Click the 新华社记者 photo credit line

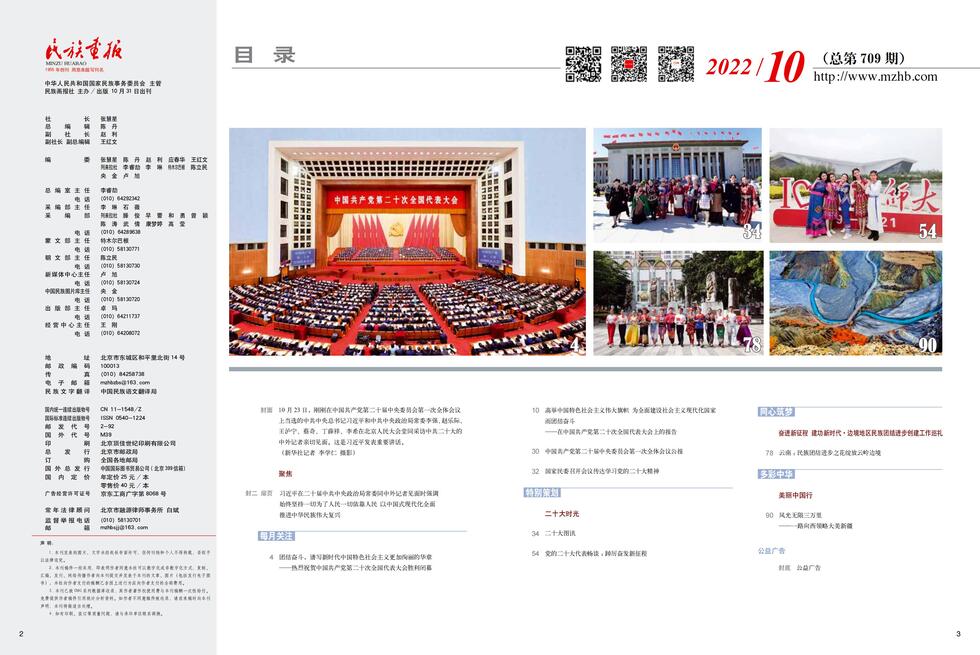coord(319,452)
